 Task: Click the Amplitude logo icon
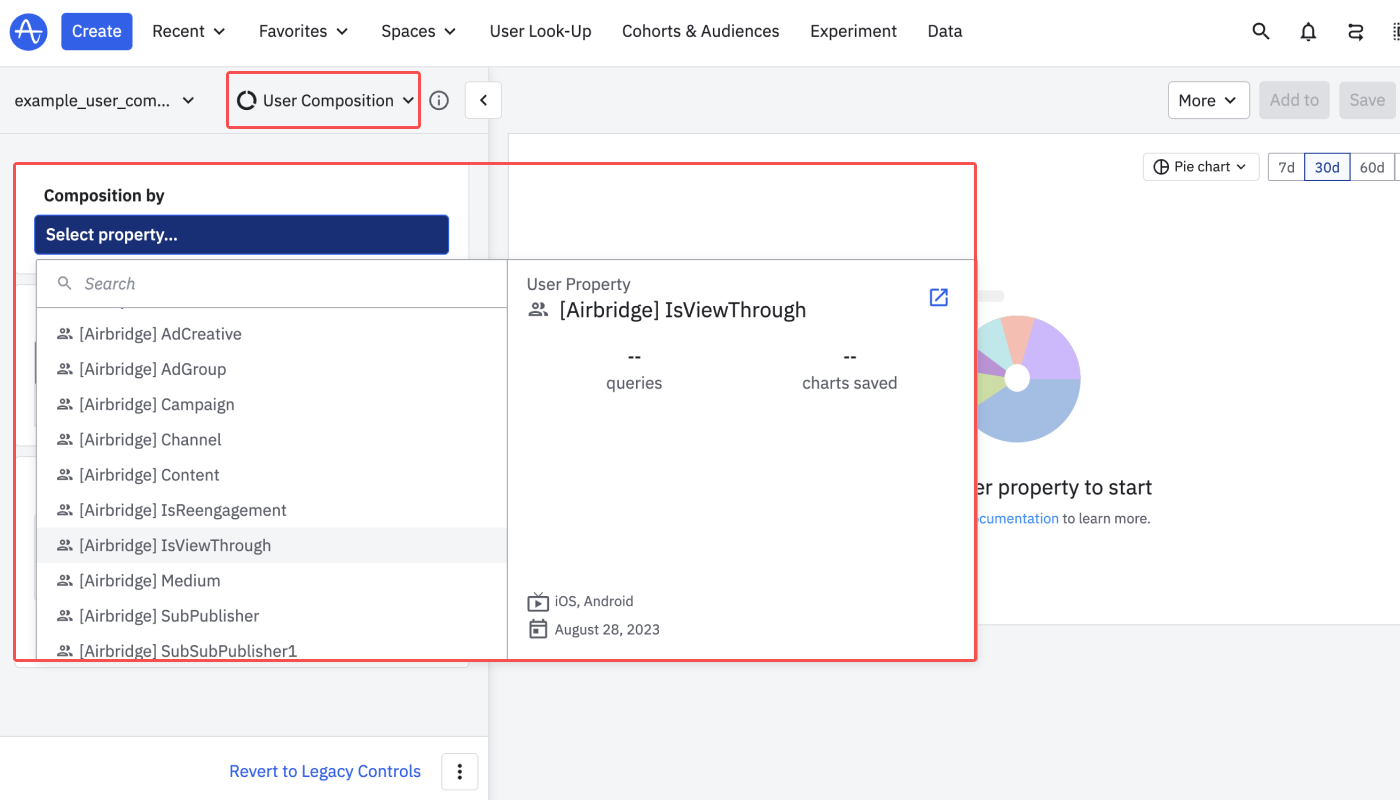(28, 31)
